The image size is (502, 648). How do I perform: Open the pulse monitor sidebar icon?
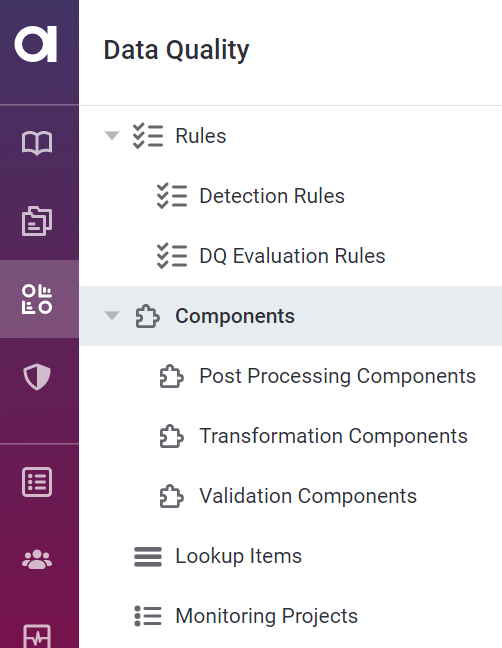(x=37, y=636)
